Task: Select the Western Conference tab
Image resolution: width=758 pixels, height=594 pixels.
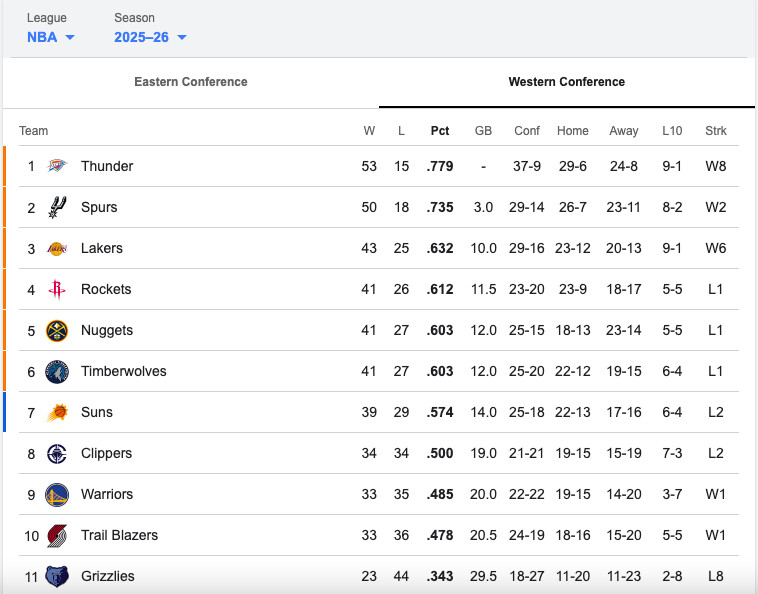Action: (566, 82)
